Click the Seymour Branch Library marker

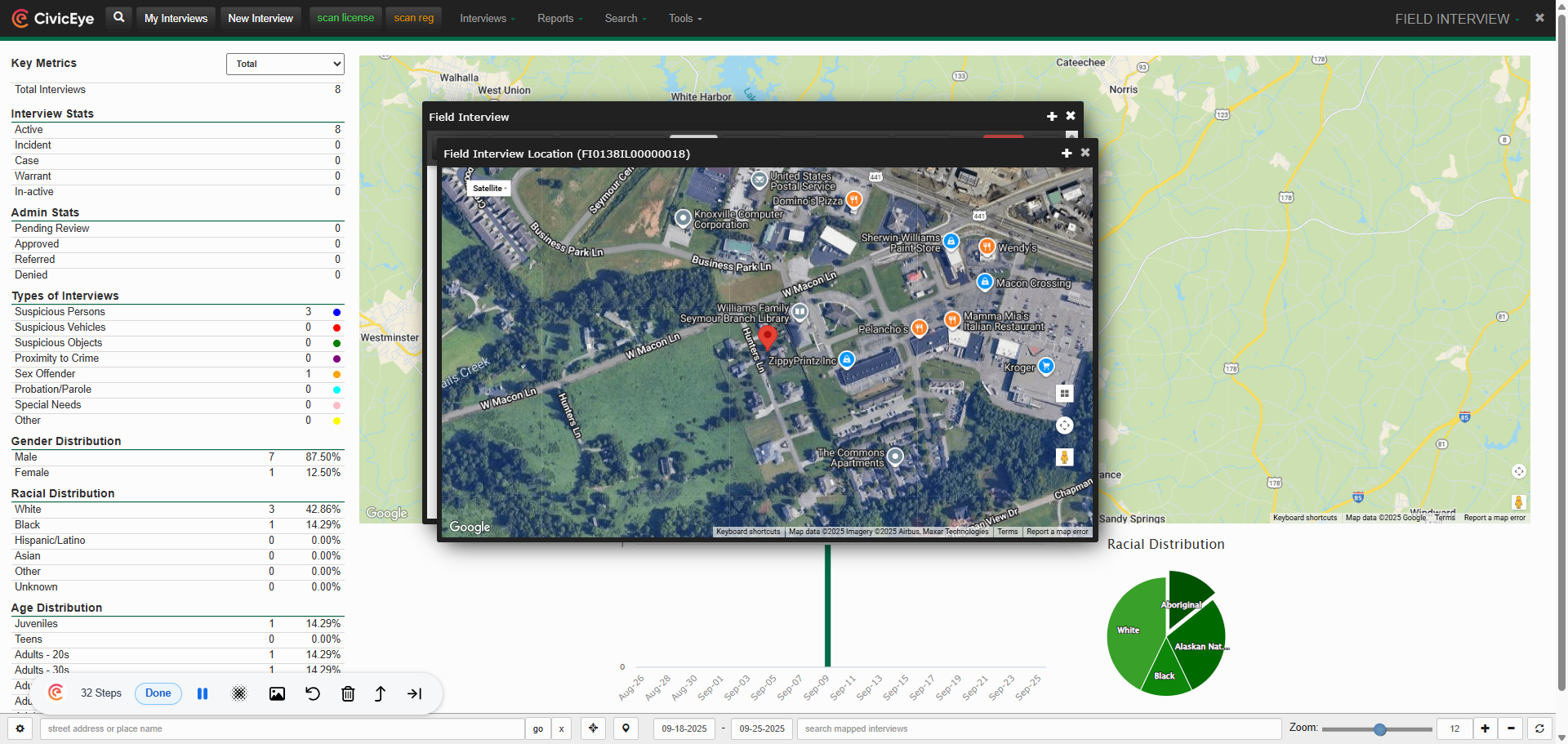(800, 311)
